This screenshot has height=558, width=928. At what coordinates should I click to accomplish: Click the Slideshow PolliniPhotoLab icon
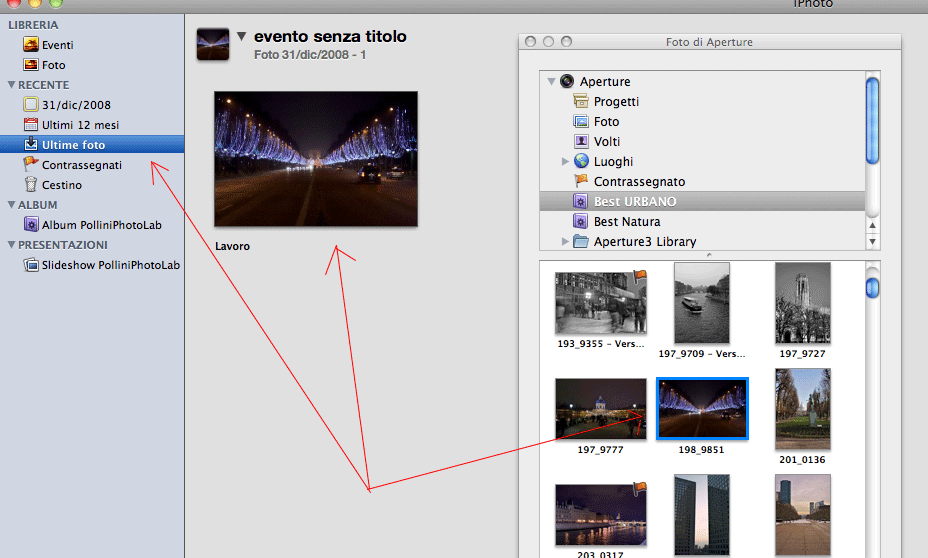coord(31,265)
